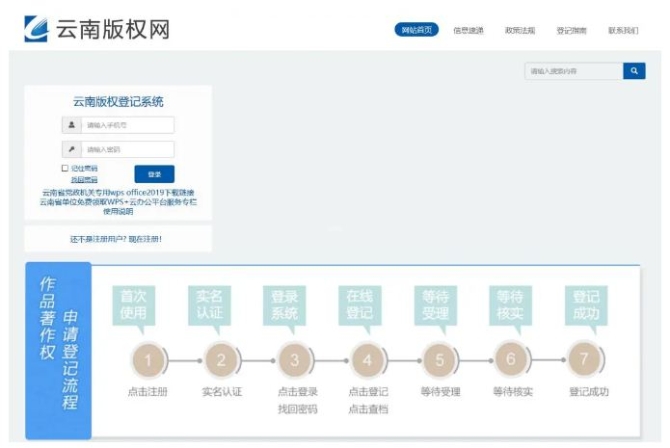Click the search content input box
This screenshot has width=670, height=448.
[x=573, y=71]
